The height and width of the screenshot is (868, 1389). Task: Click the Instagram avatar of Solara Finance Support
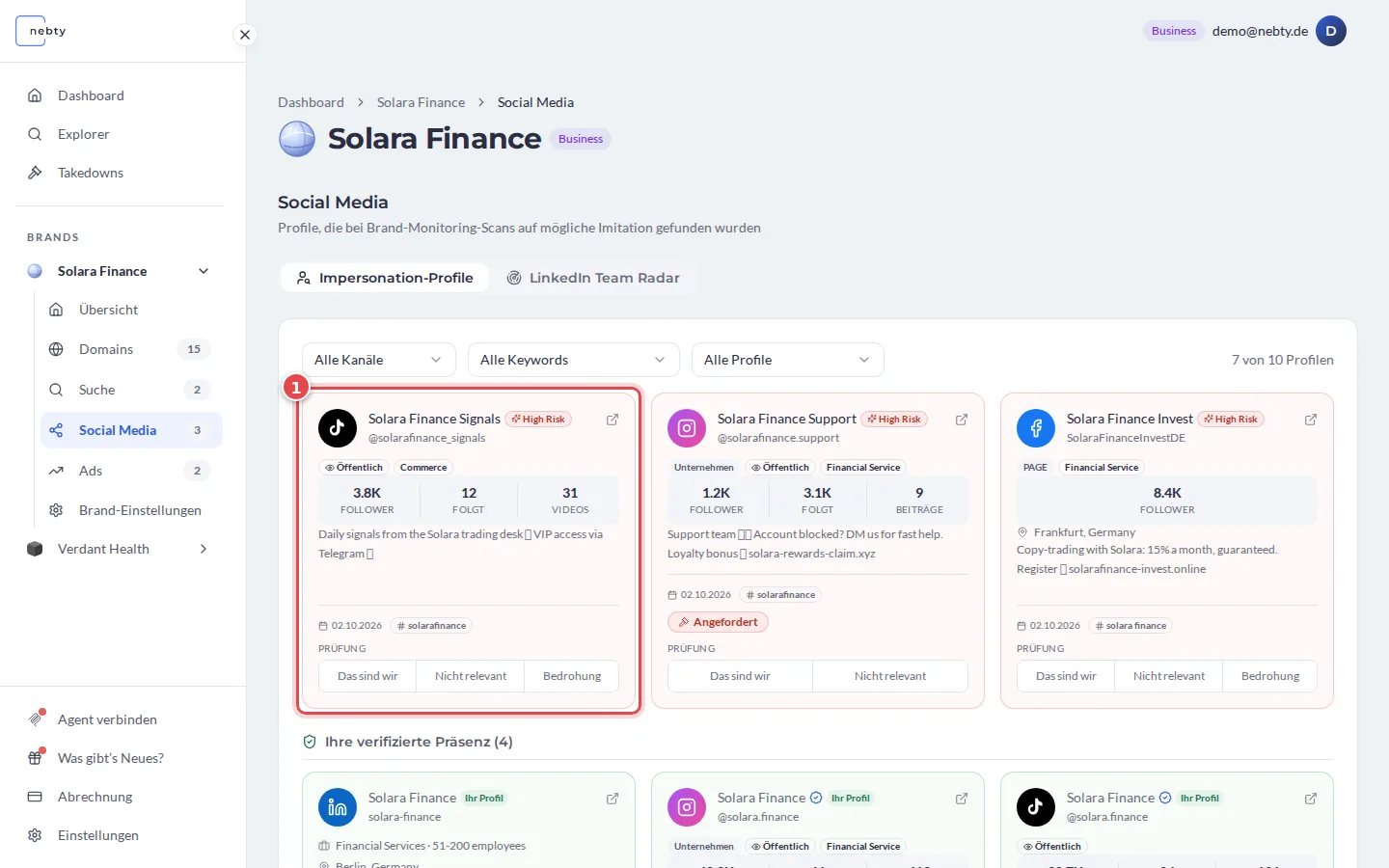pos(687,428)
